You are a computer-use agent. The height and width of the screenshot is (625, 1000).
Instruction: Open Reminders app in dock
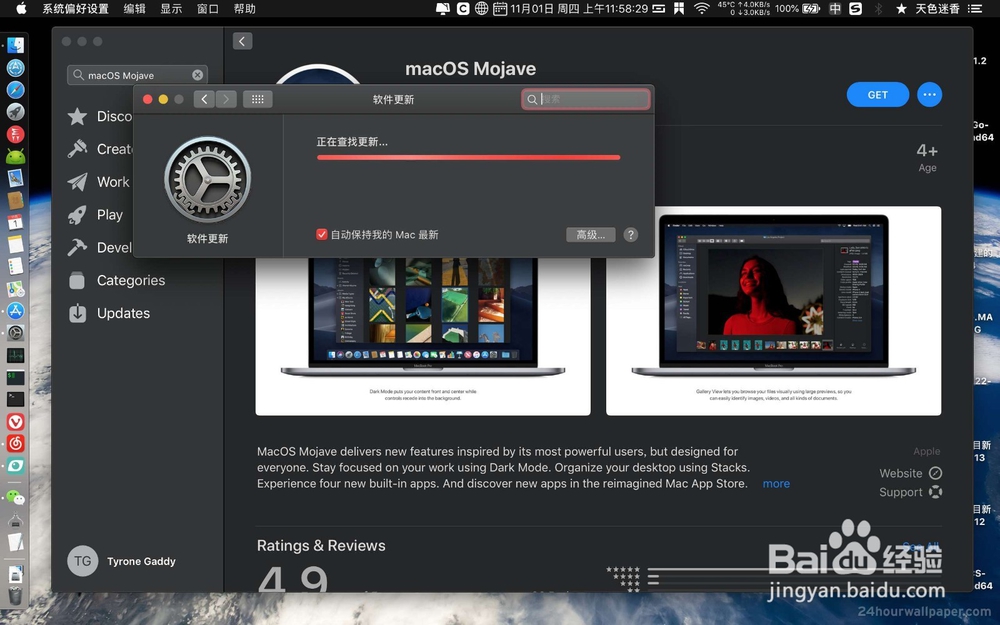click(x=15, y=267)
